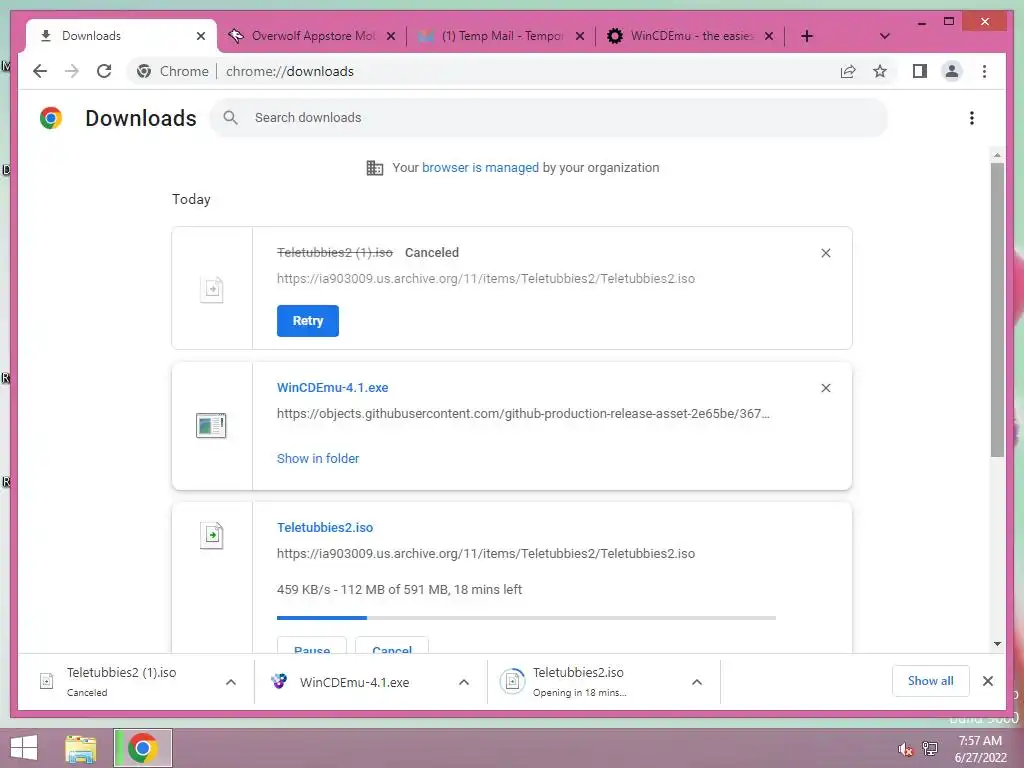Open File Explorer from taskbar

[x=81, y=748]
